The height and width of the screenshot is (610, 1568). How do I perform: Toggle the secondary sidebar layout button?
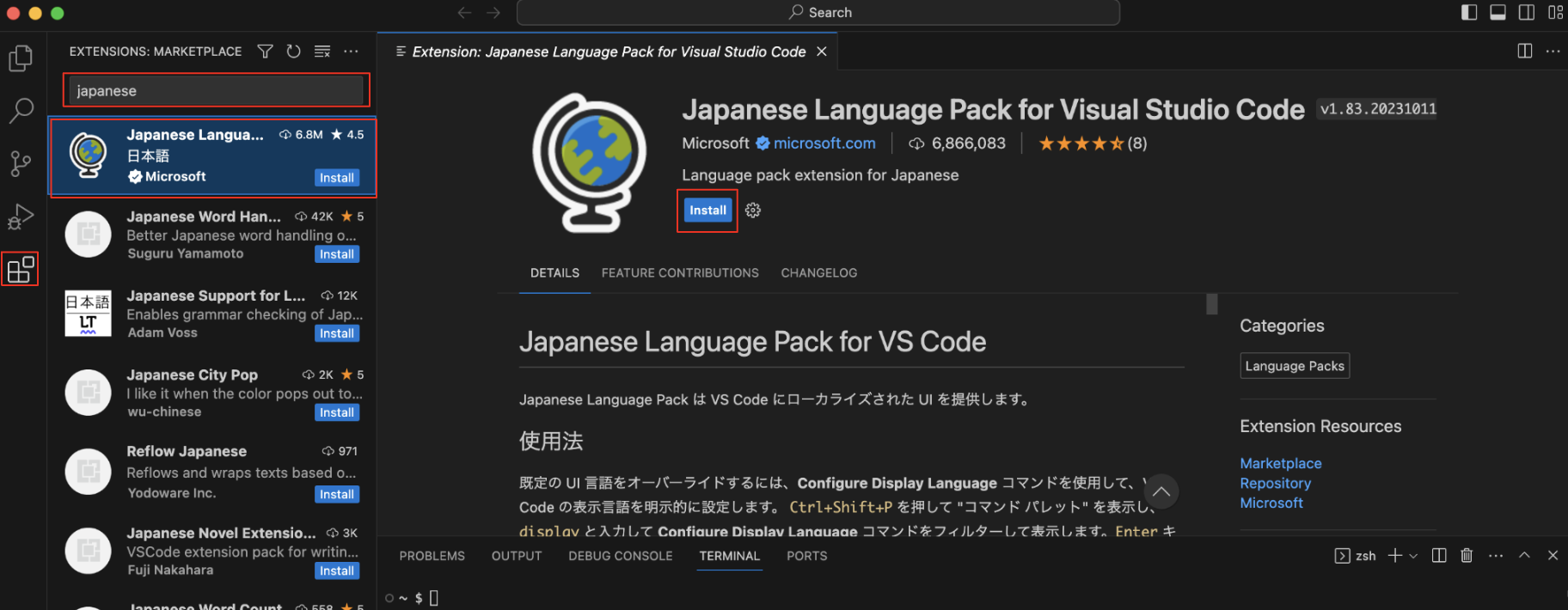(x=1527, y=12)
